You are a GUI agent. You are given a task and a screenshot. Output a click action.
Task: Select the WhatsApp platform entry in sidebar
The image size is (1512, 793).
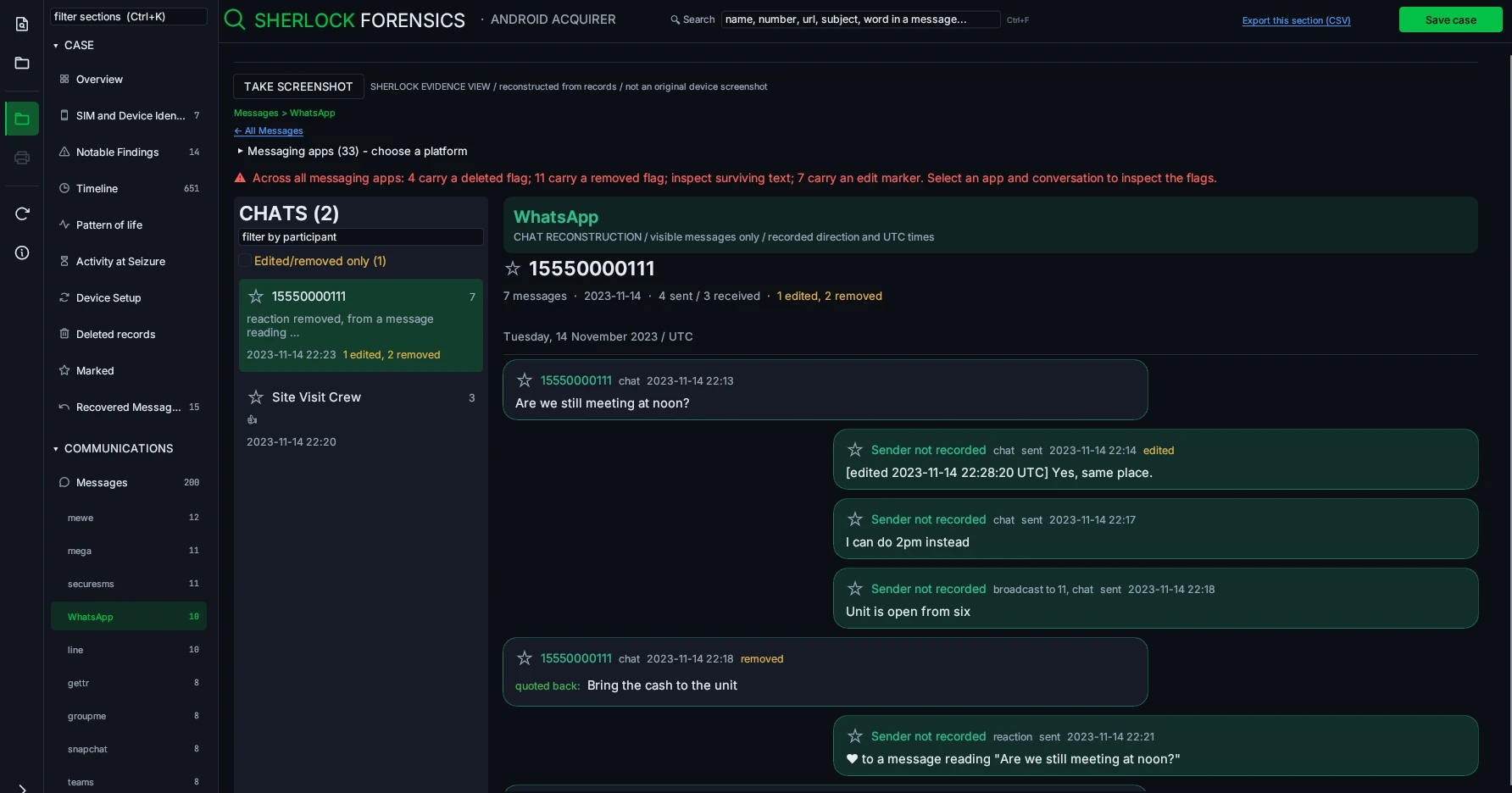(x=129, y=617)
